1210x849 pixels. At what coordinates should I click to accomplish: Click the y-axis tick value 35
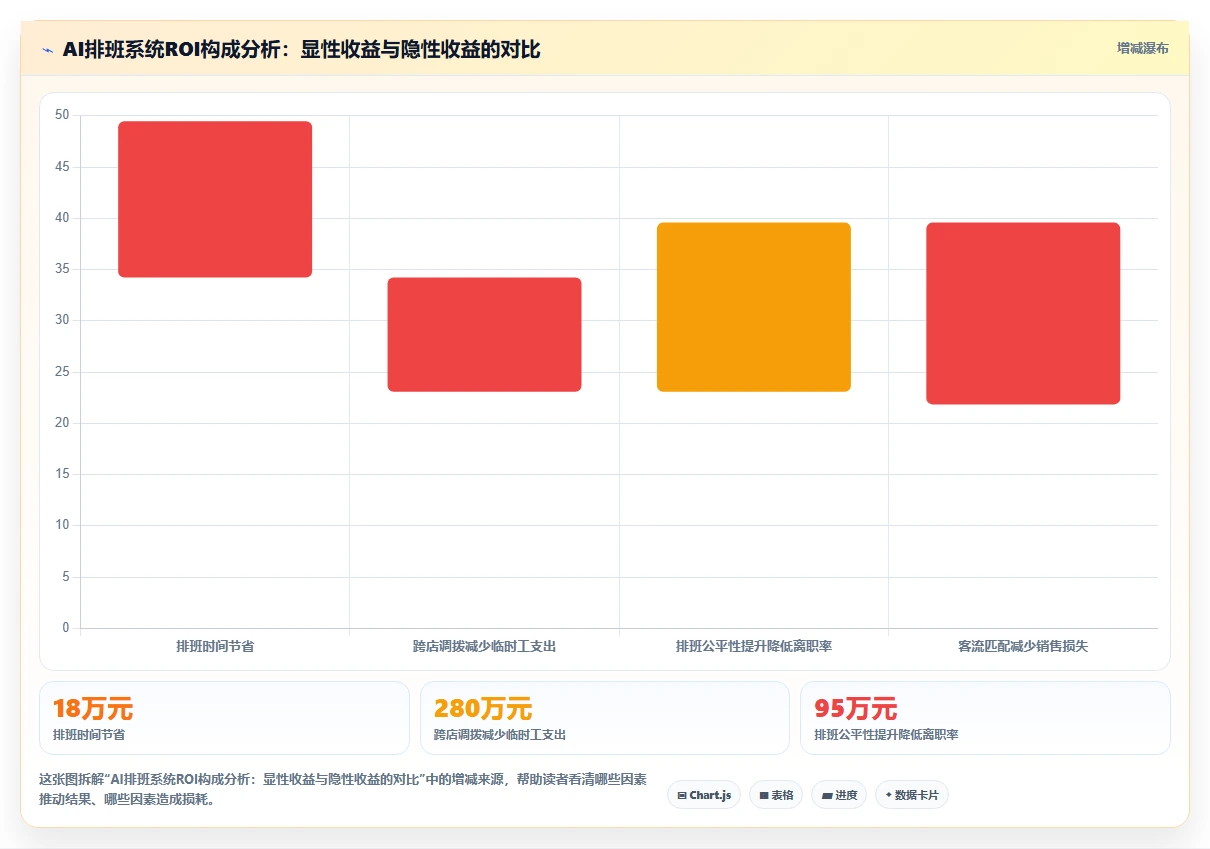pos(62,269)
